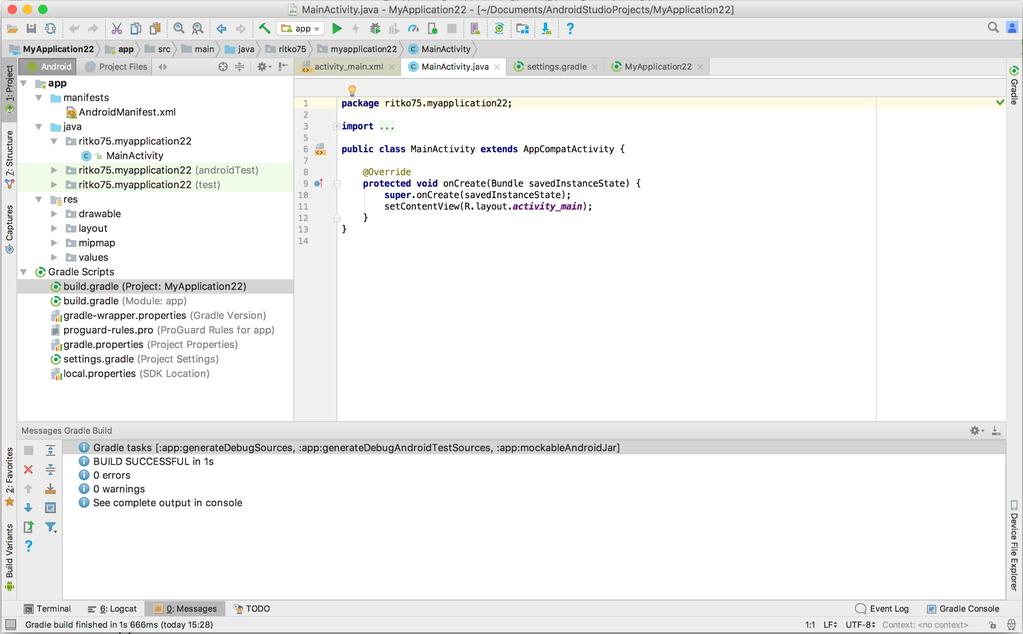Expand ritko75.myapplication22 (androidTest) package
This screenshot has height=634, width=1023.
coord(54,170)
